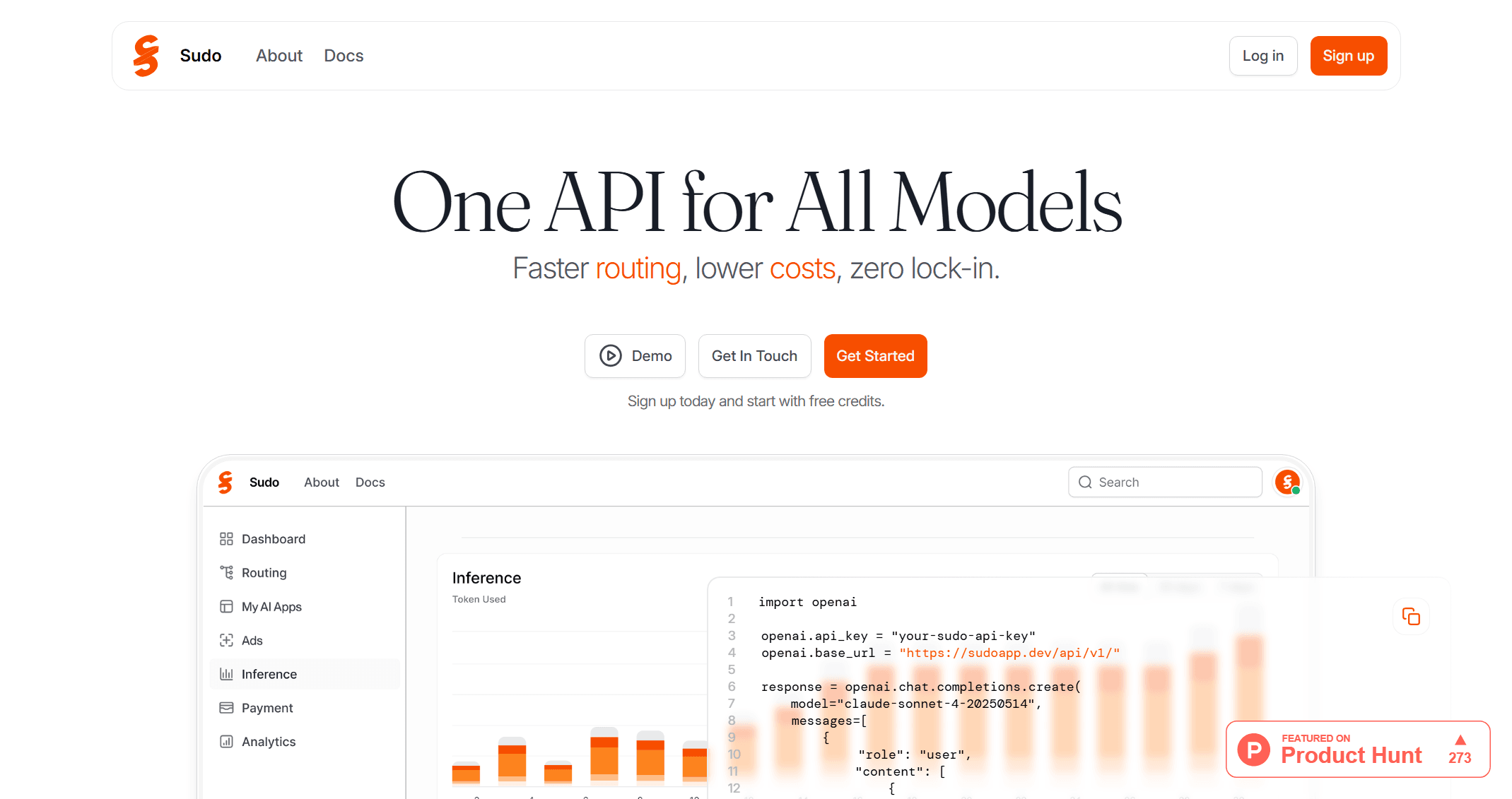
Task: Open the Featured on Product Hunt badge
Action: pos(1357,750)
